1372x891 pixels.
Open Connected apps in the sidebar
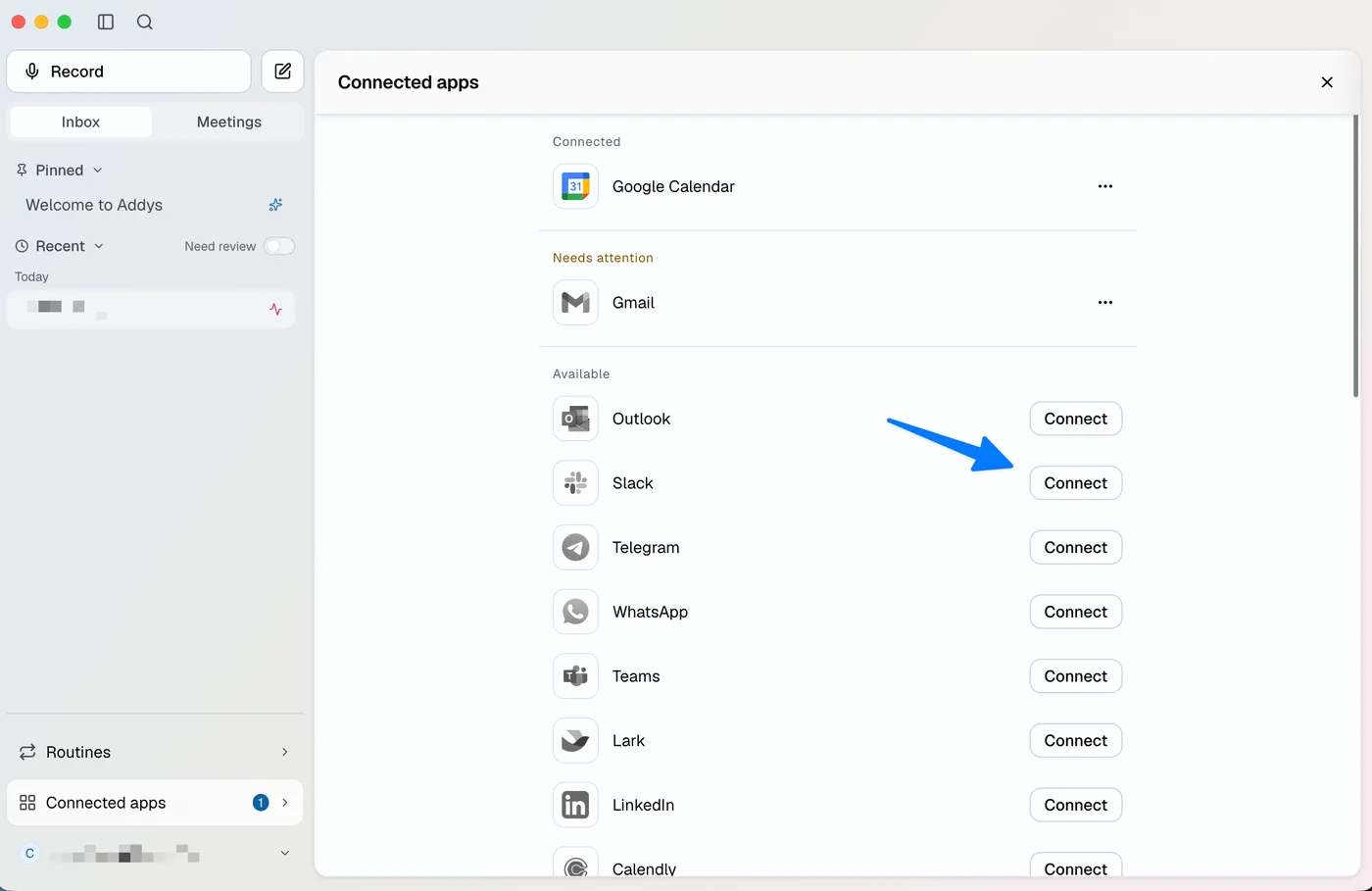[x=155, y=803]
